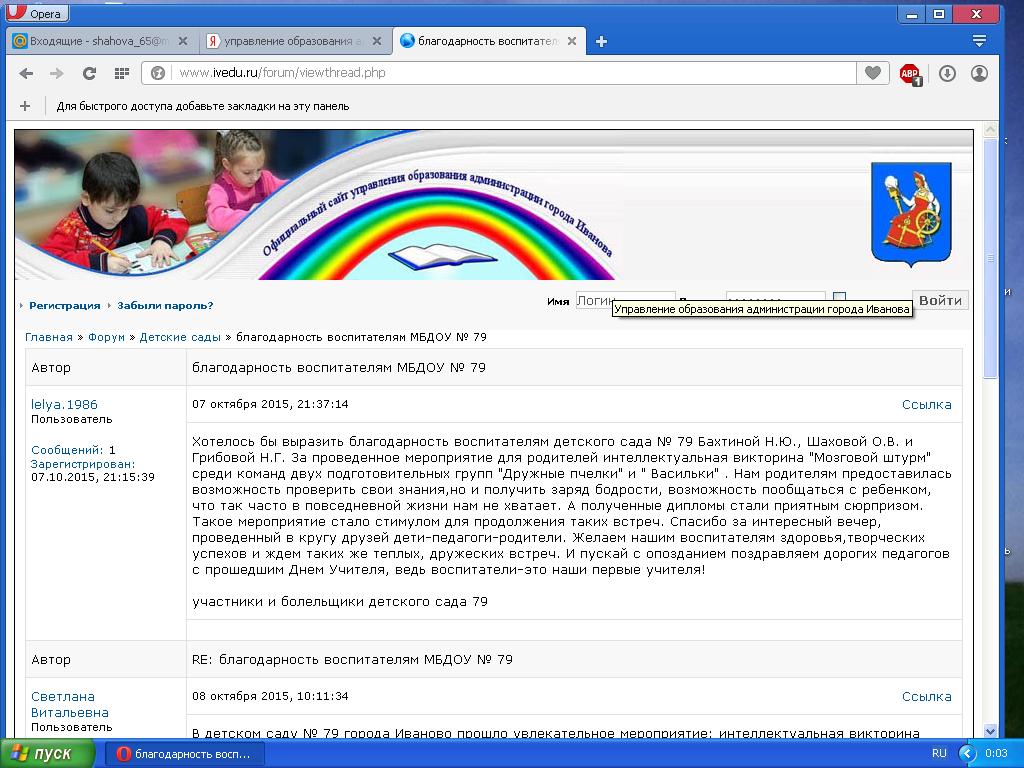Click the site info globe icon

pyautogui.click(x=157, y=73)
